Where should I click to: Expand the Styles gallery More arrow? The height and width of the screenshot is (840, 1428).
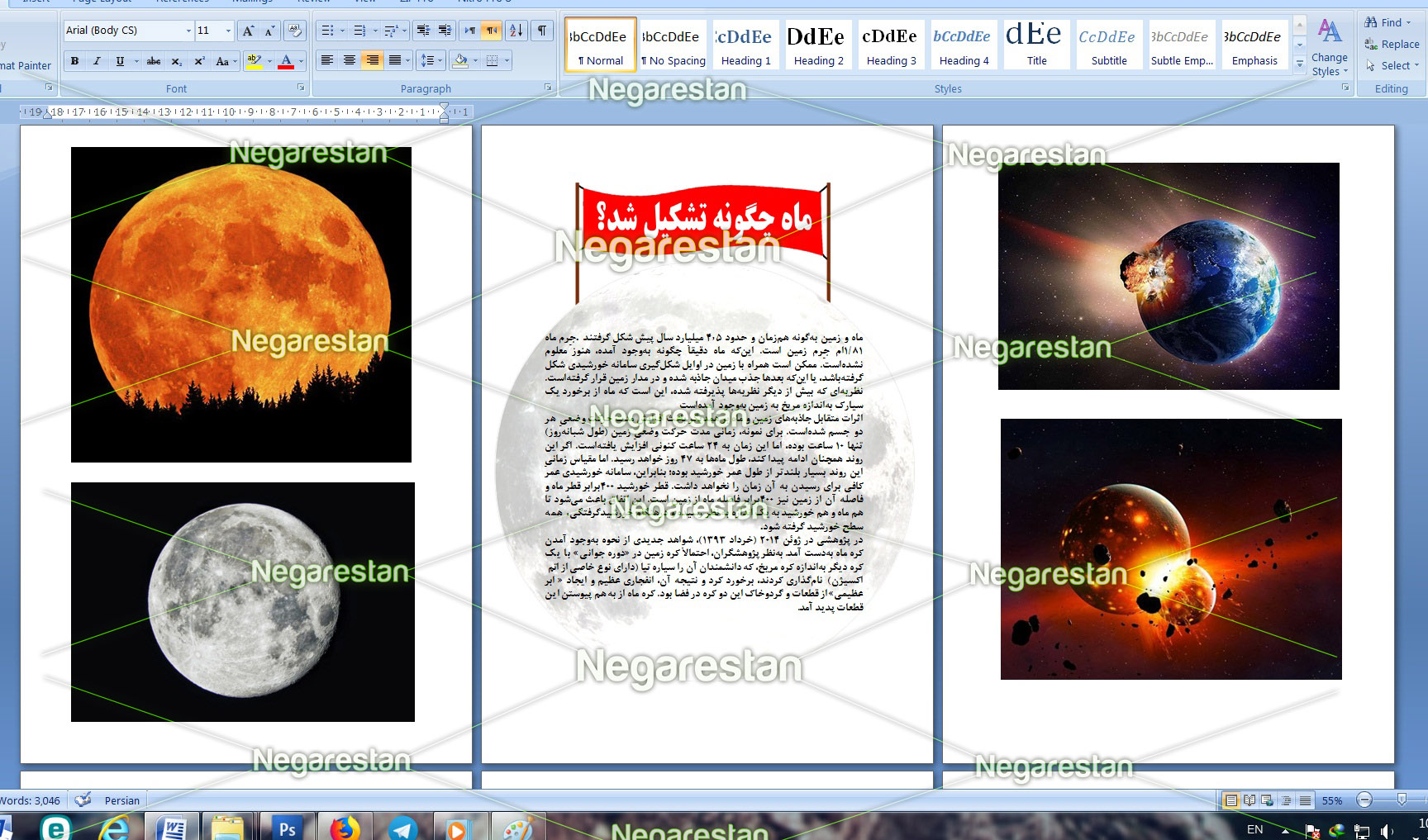(x=1299, y=63)
